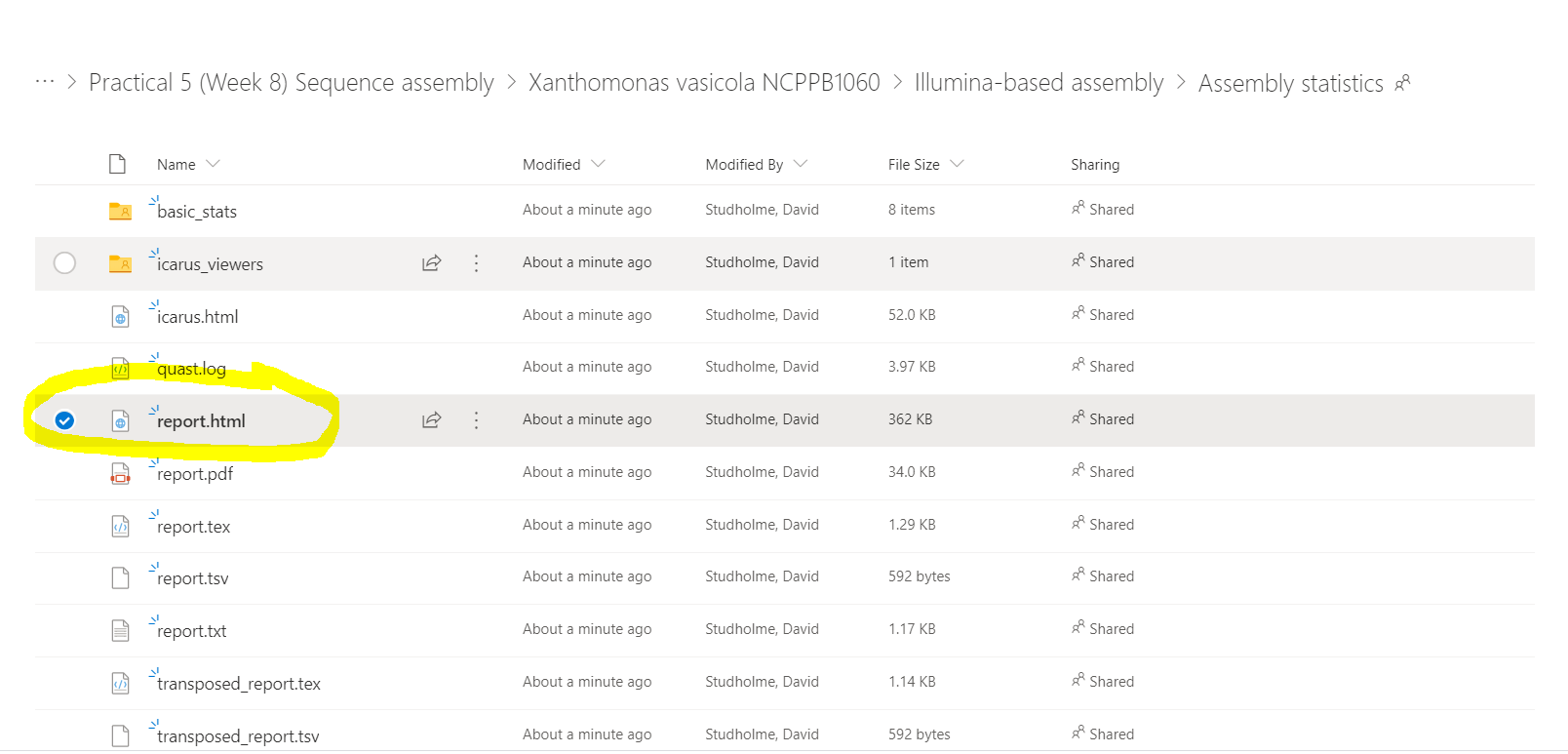Click shared-folder icon beside Assembly statistics title
Image resolution: width=1568 pixels, height=754 pixels.
coord(1403,84)
